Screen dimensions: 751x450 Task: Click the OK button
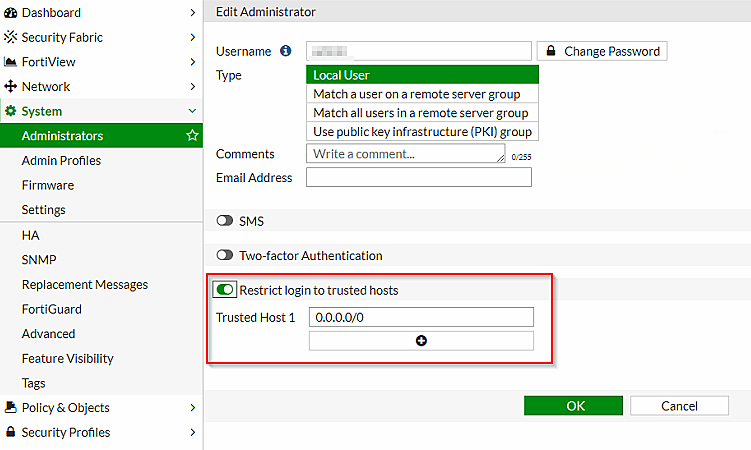(x=573, y=405)
